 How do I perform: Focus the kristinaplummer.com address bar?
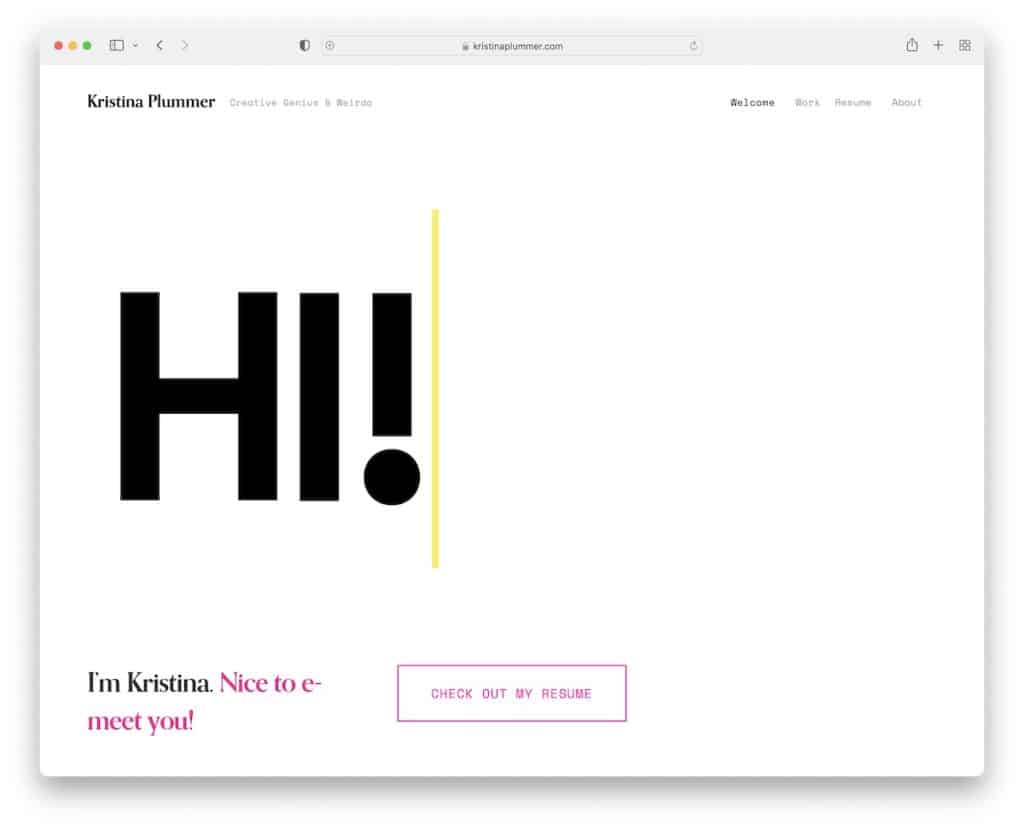pos(512,46)
